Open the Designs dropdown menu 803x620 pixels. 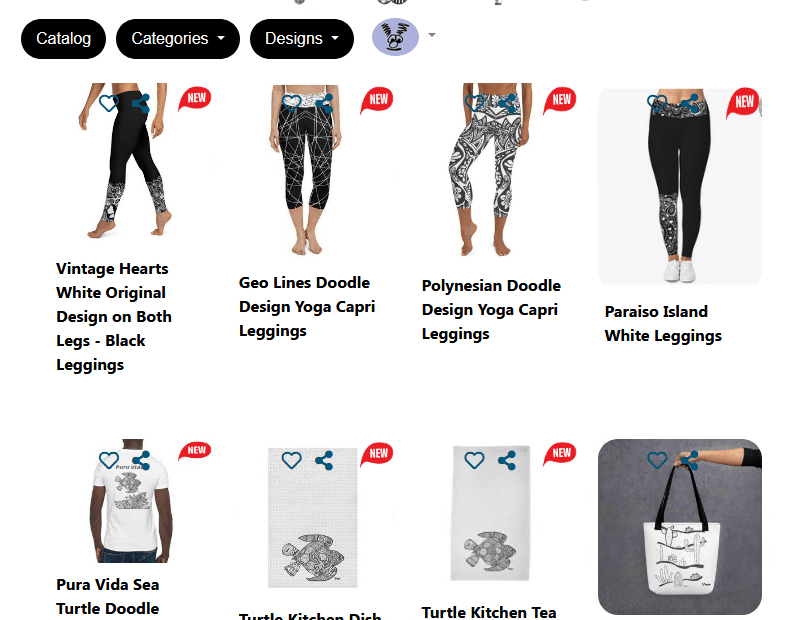point(302,39)
